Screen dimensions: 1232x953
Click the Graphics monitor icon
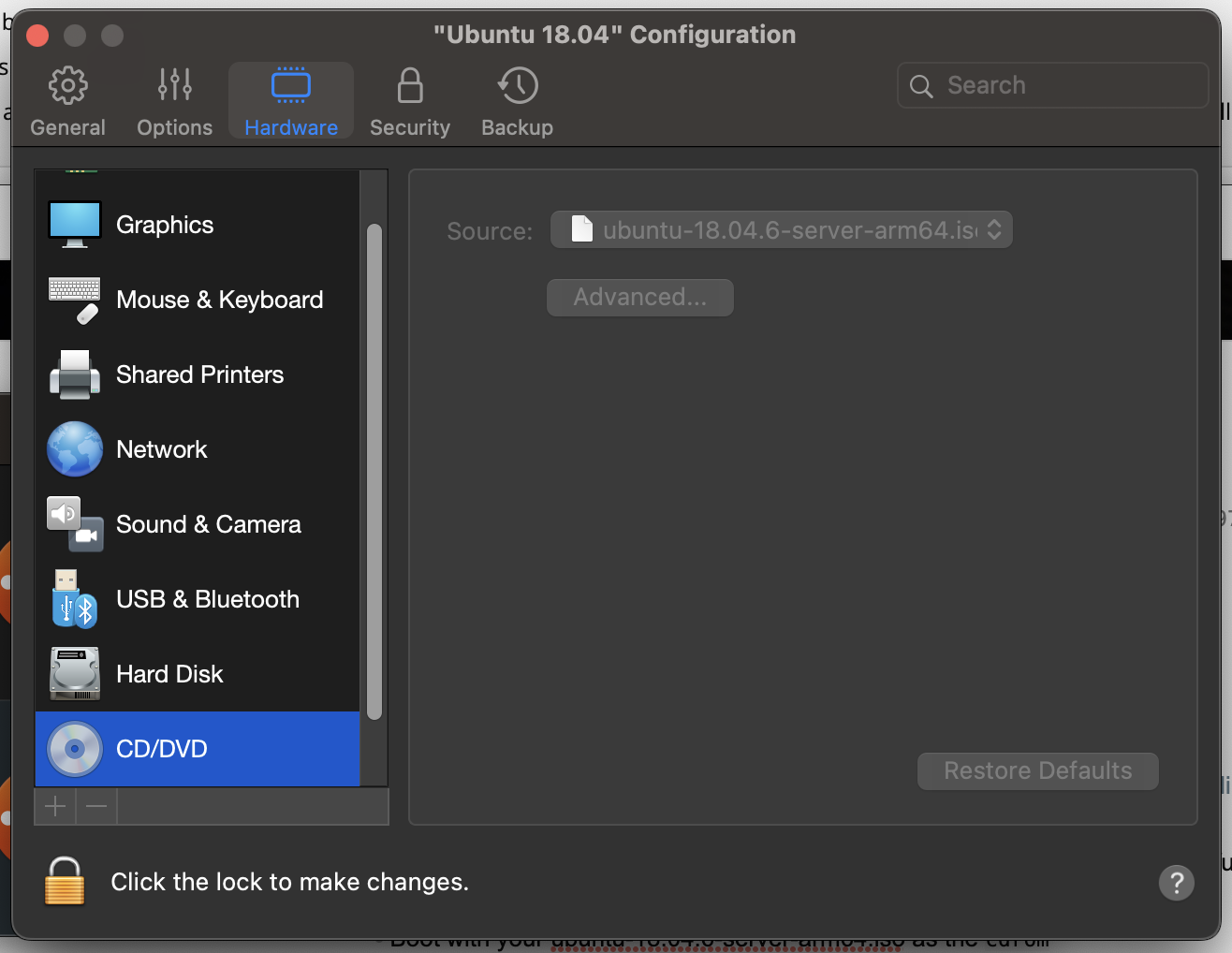pyautogui.click(x=75, y=225)
